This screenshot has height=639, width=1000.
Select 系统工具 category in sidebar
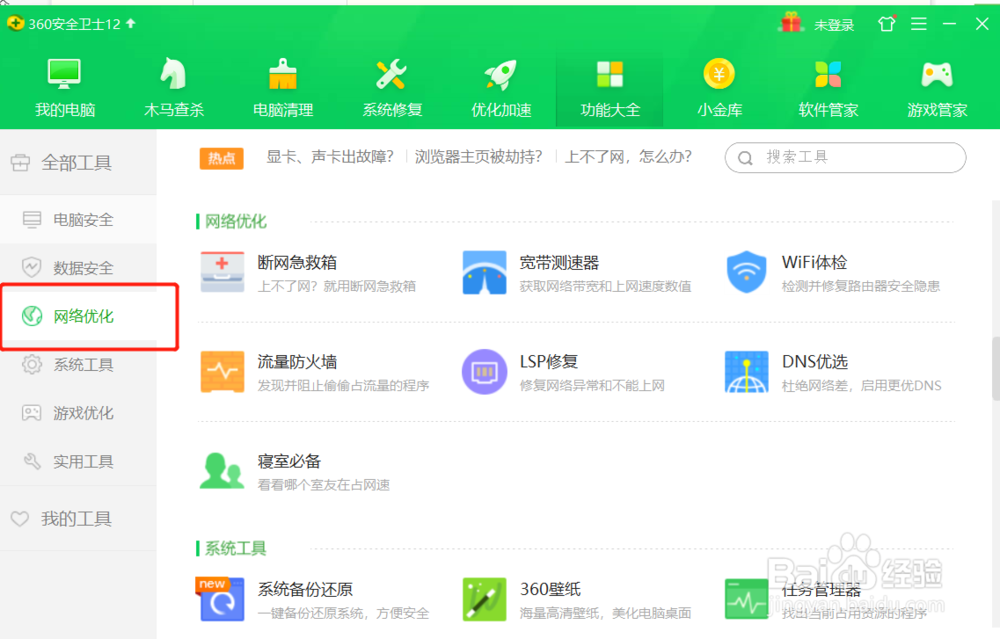(78, 365)
